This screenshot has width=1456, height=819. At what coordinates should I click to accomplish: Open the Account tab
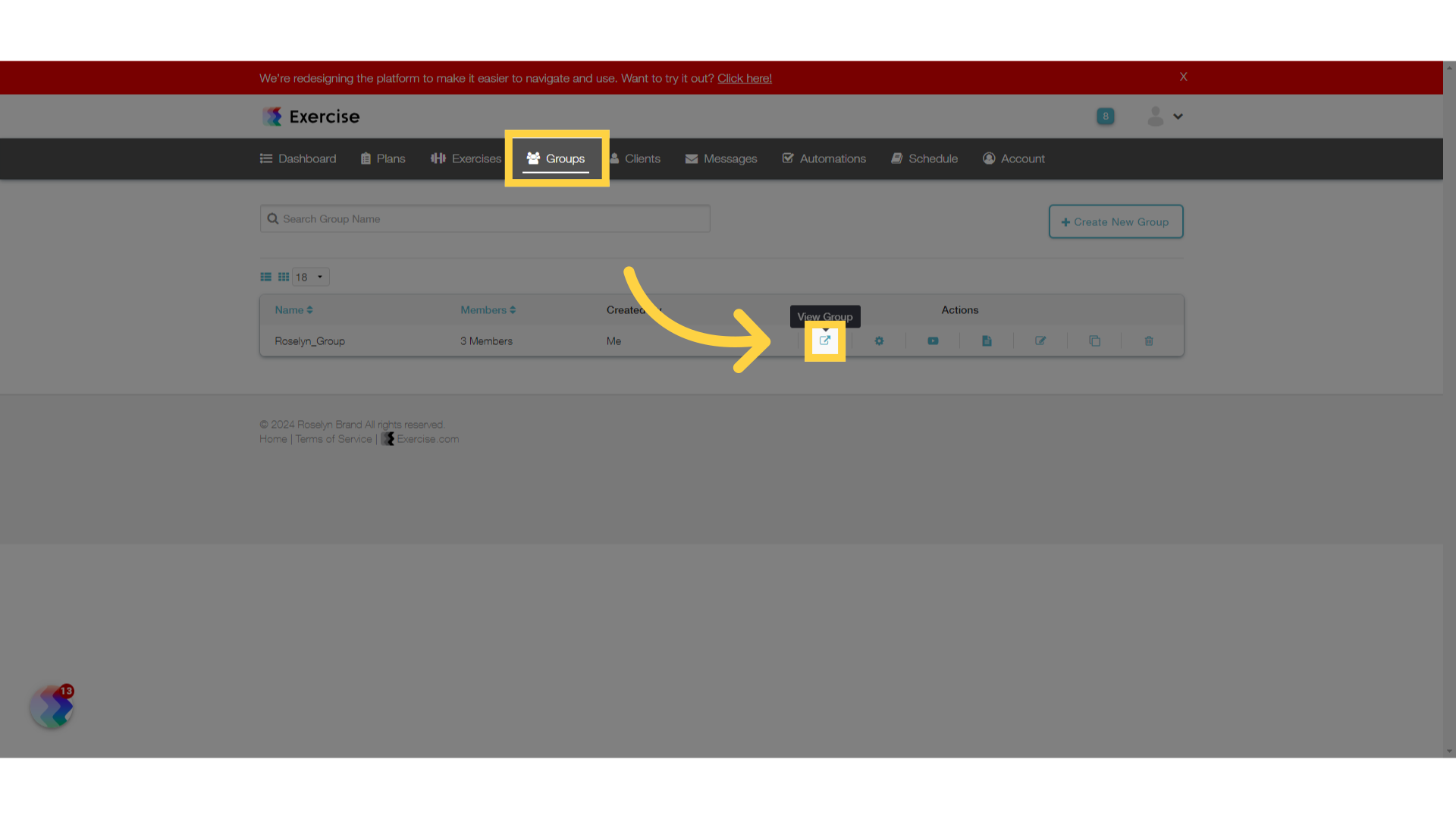pyautogui.click(x=1014, y=158)
